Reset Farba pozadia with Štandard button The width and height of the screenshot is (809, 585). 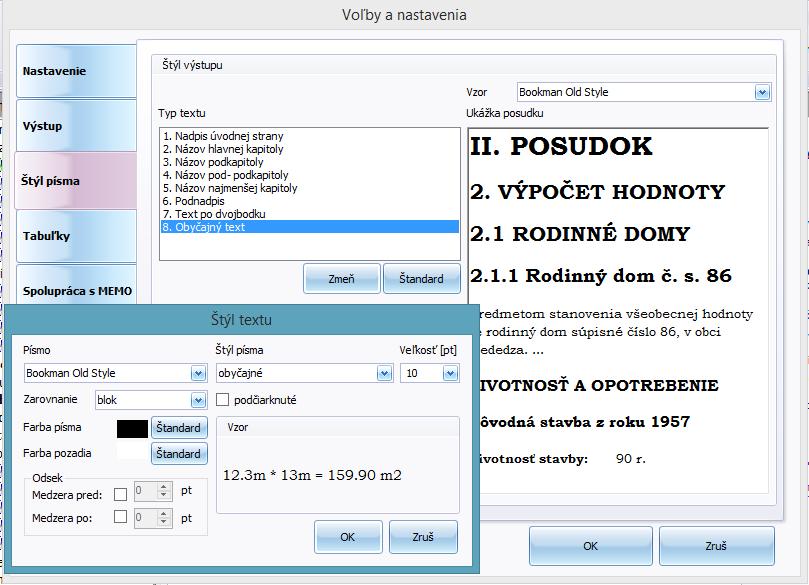tap(179, 453)
